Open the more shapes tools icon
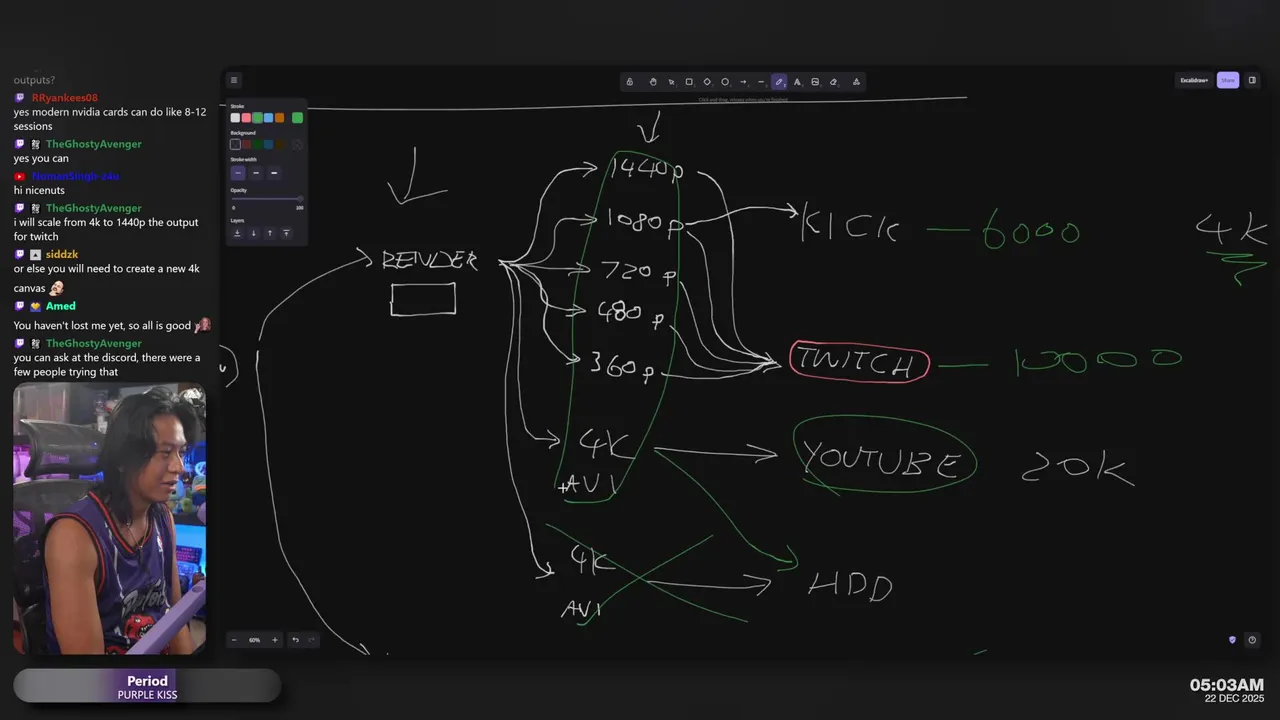This screenshot has width=1280, height=720. tap(856, 82)
